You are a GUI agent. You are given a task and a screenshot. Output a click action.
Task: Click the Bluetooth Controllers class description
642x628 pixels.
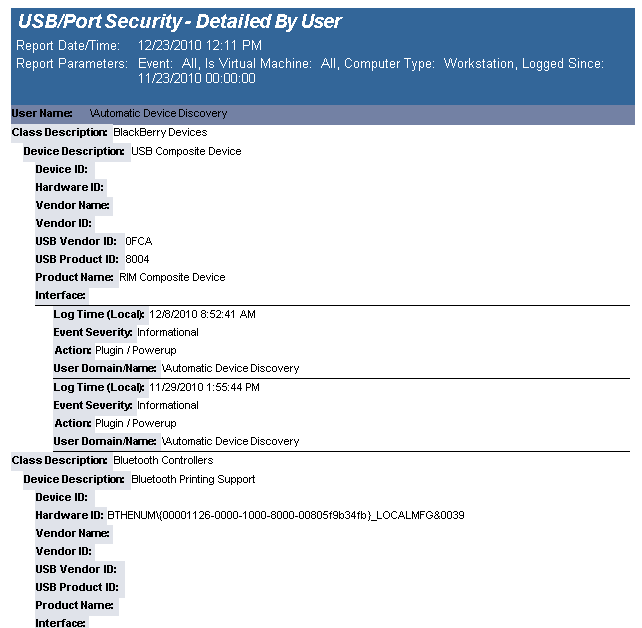pos(163,460)
